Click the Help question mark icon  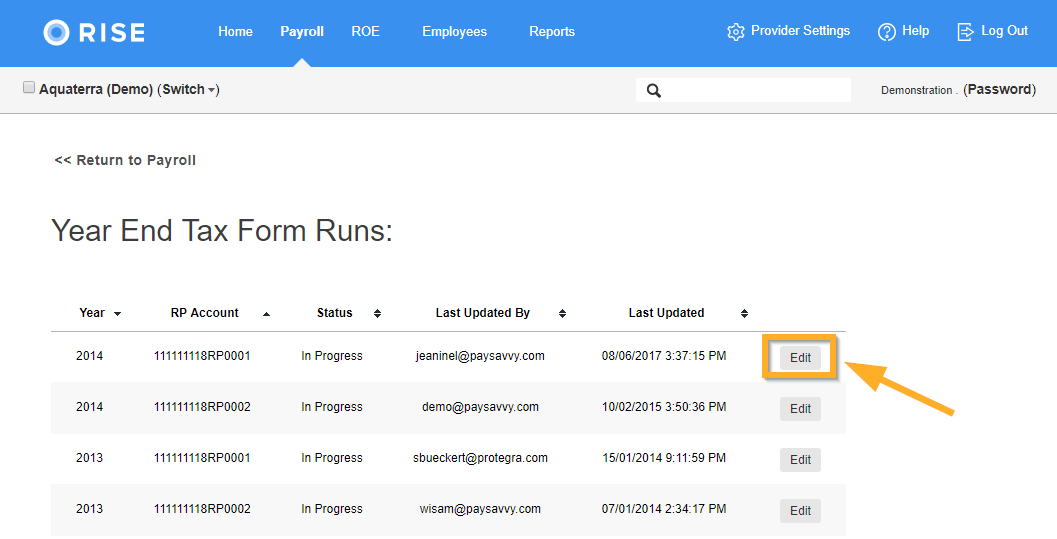[886, 32]
